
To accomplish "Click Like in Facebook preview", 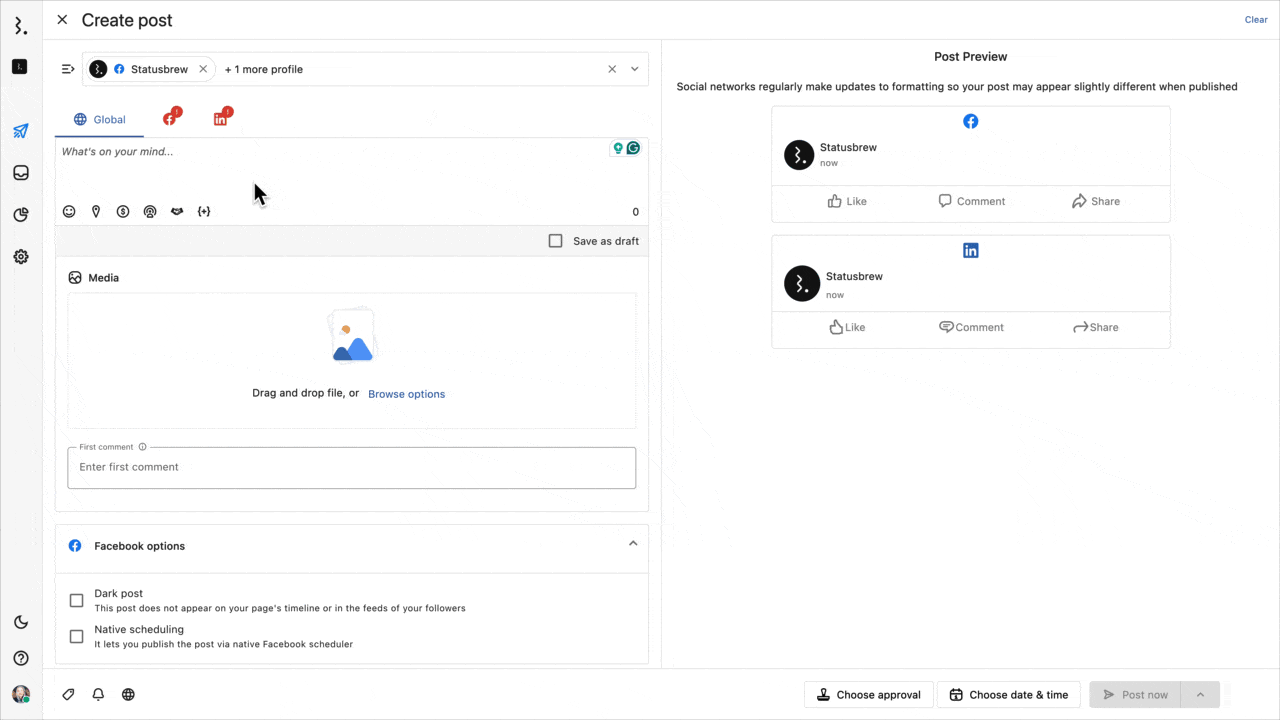I will pos(847,201).
